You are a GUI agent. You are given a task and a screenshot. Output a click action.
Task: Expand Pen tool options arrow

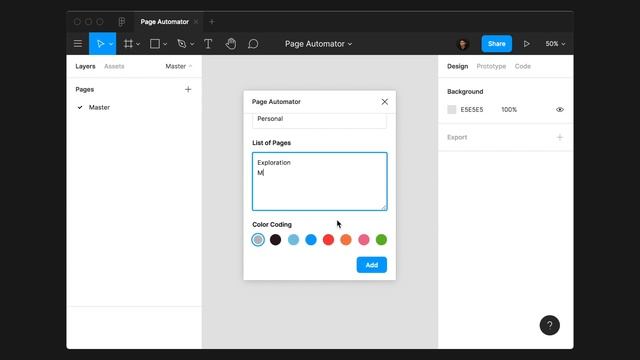[x=192, y=44]
